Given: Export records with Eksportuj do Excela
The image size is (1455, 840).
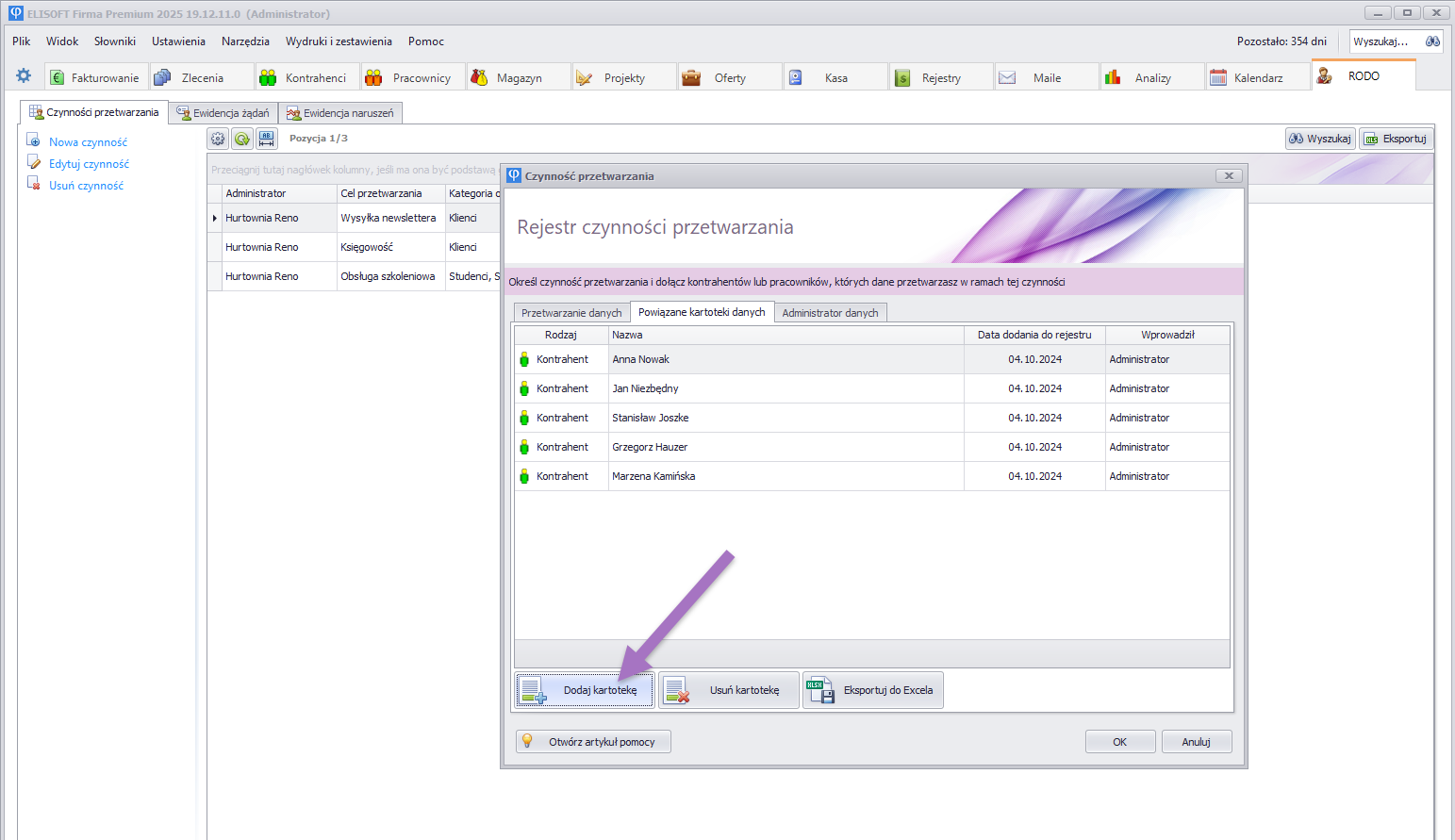Looking at the screenshot, I should [x=873, y=690].
